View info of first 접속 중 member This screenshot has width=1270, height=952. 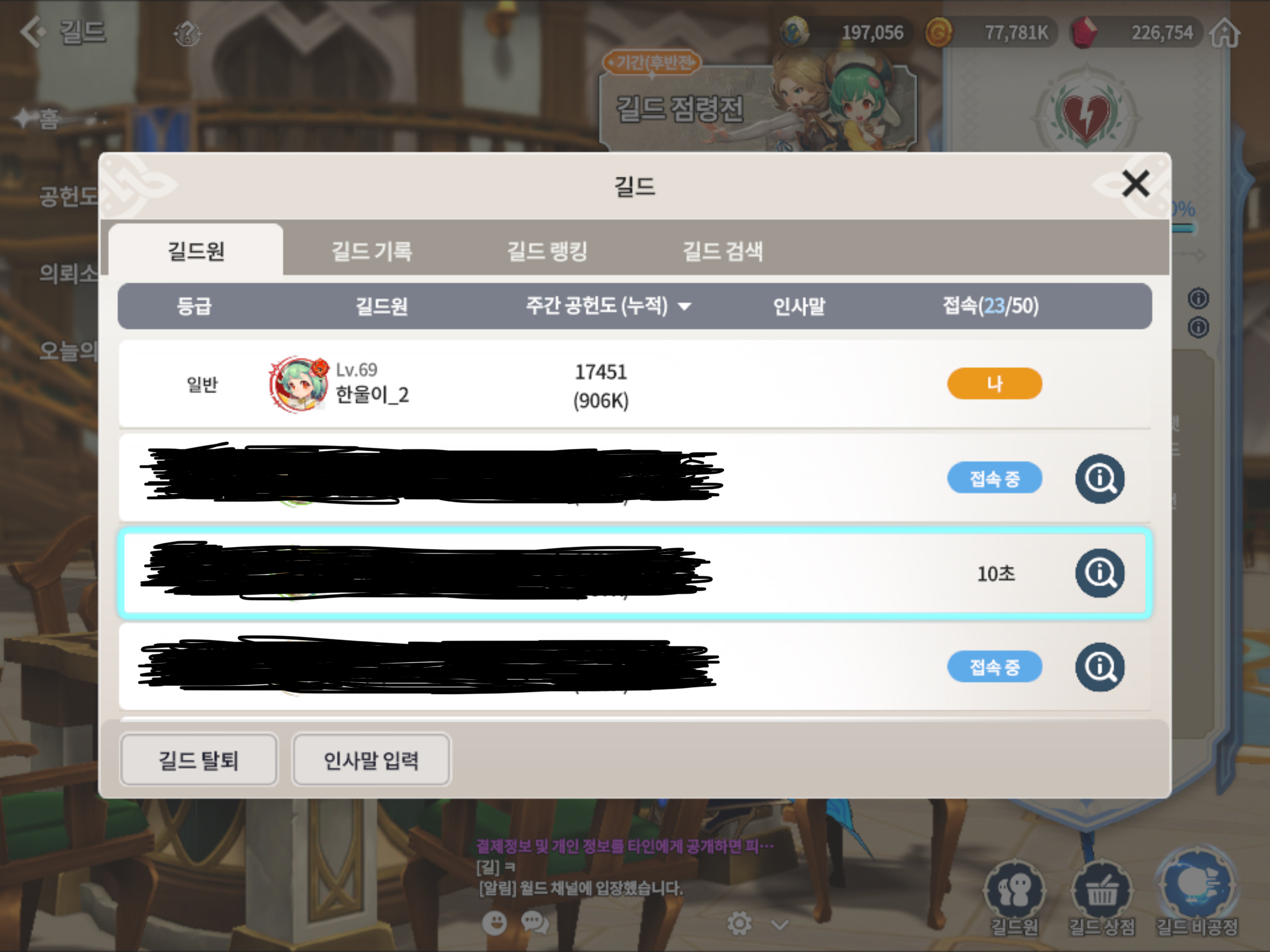[x=1100, y=478]
